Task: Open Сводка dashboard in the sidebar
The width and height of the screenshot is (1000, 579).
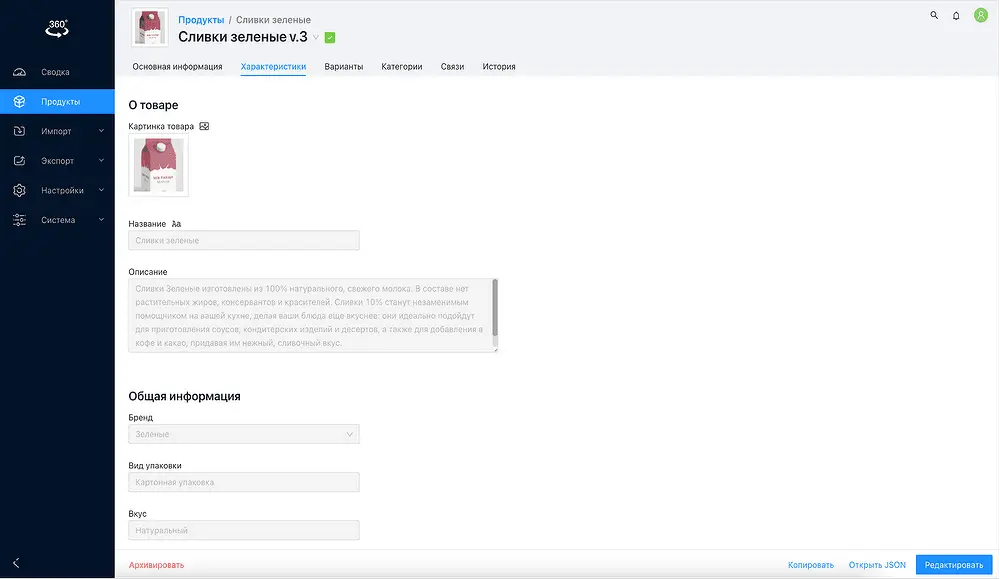Action: pyautogui.click(x=55, y=72)
